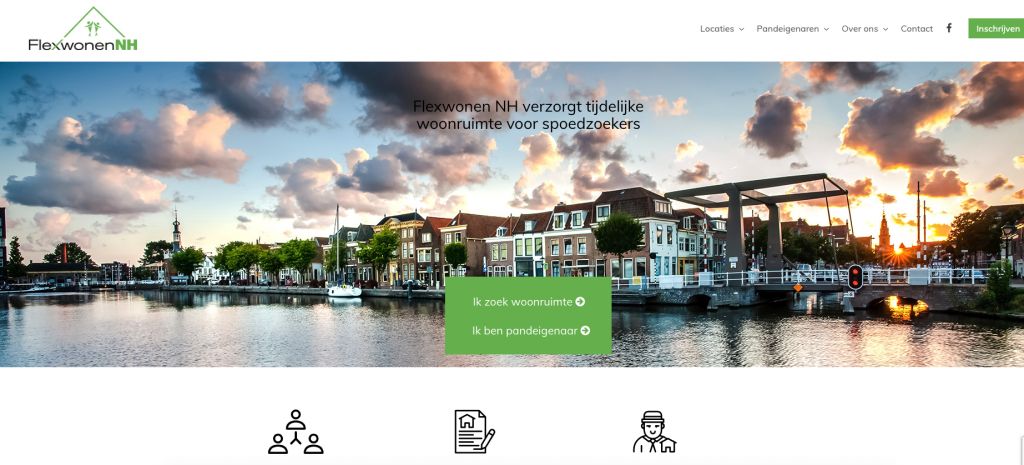Expand the Locaties dropdown chevron
This screenshot has height=465, width=1024.
click(741, 29)
